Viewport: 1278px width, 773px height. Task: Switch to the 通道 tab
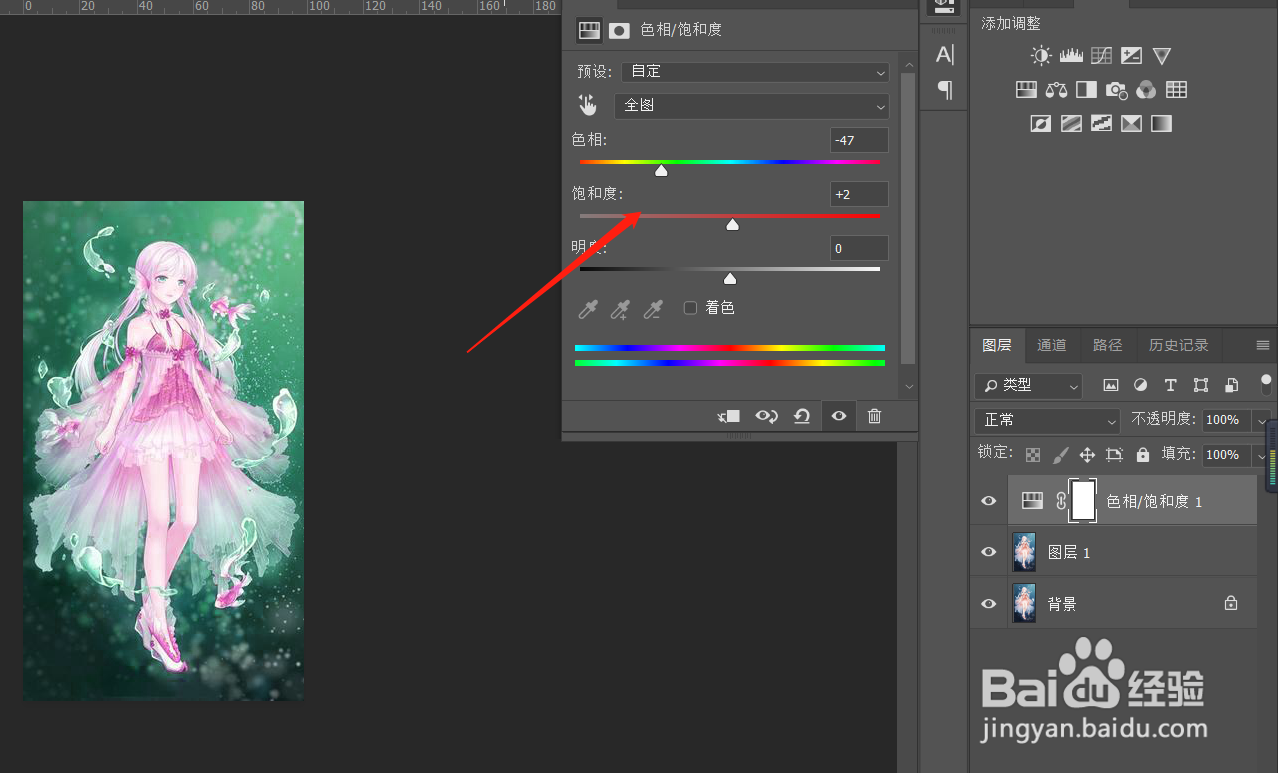point(1051,345)
